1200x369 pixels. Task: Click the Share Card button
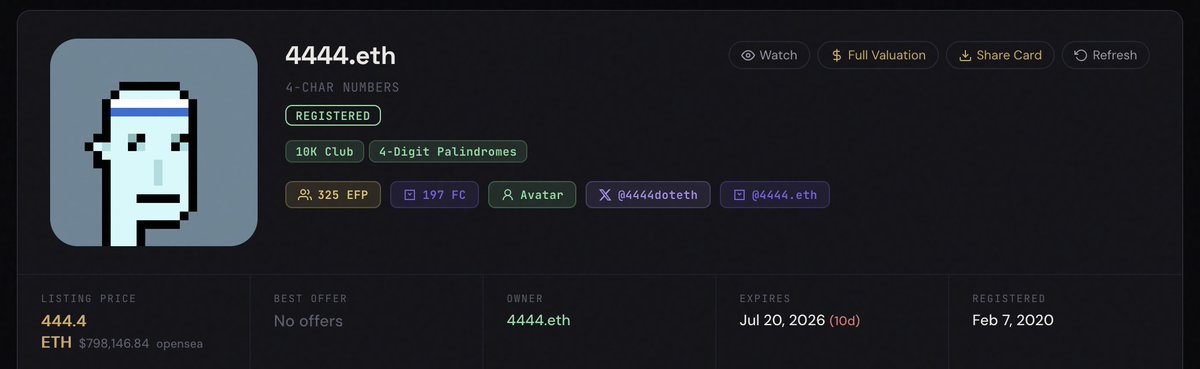(x=1000, y=55)
